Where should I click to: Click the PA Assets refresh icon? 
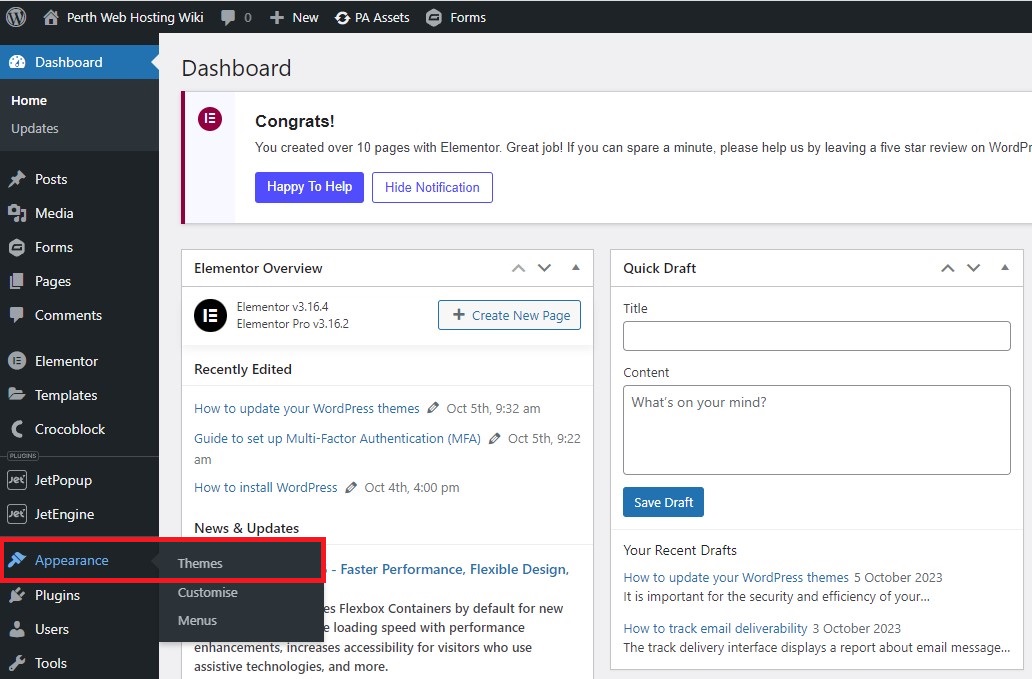pos(342,18)
